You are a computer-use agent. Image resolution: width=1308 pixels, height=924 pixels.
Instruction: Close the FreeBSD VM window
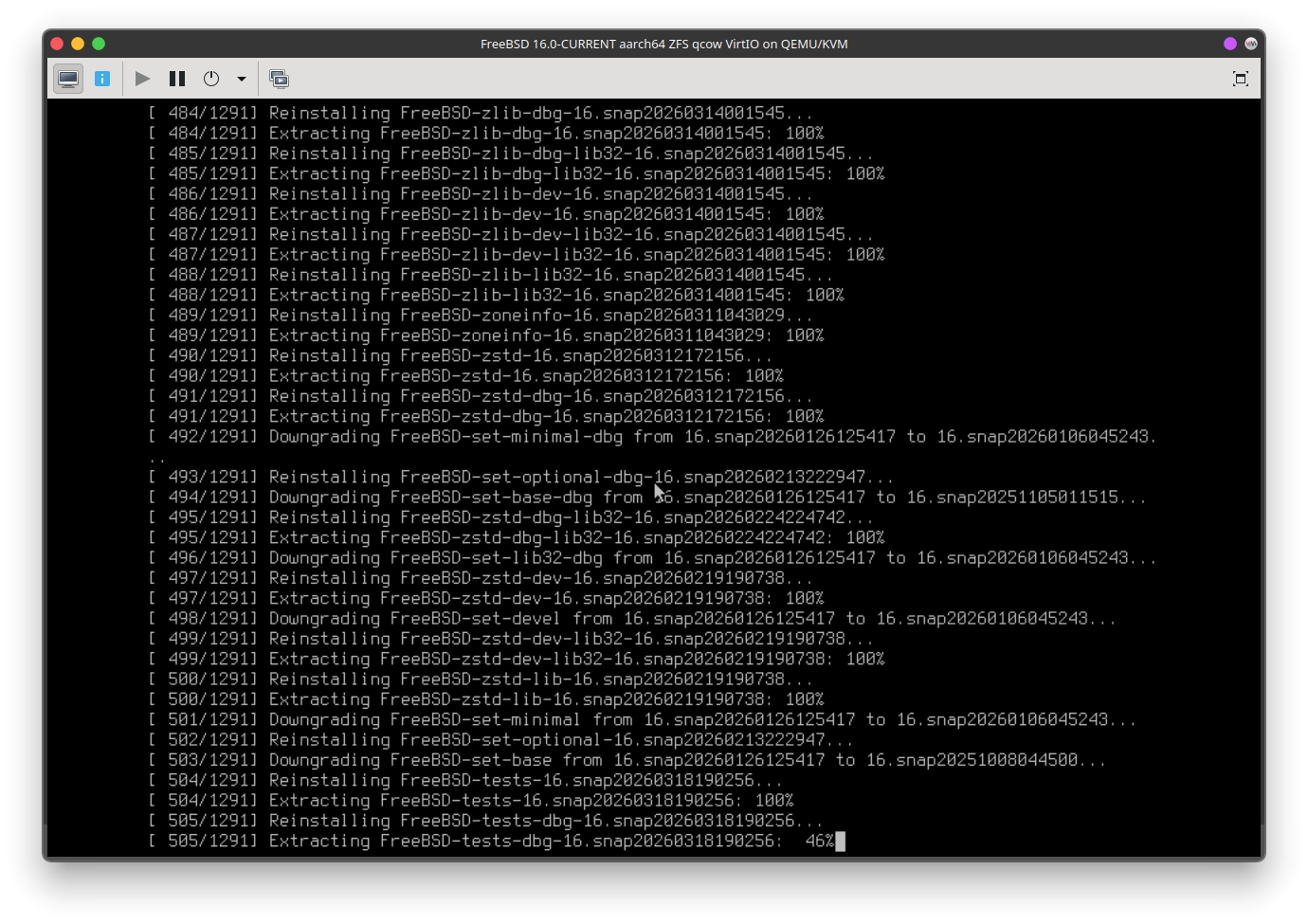57,44
